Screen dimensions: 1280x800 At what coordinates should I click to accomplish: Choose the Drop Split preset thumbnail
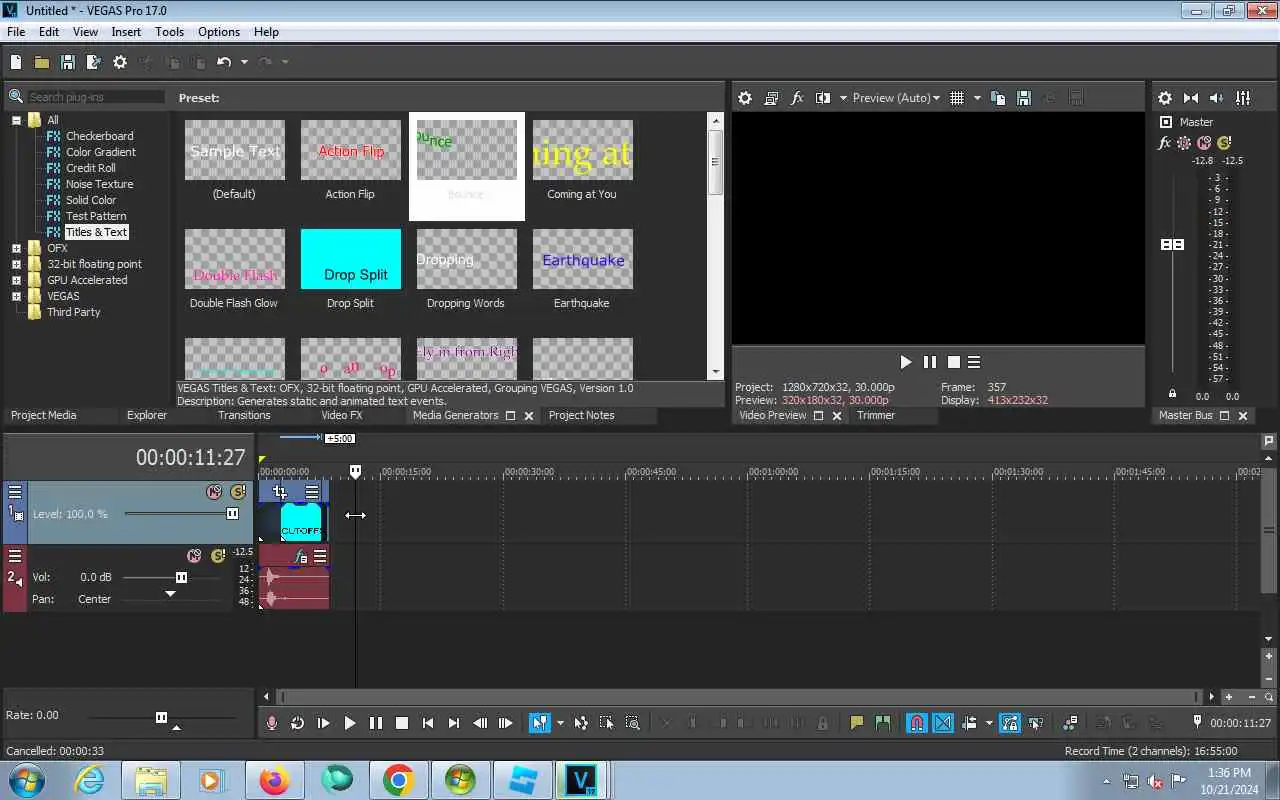351,259
